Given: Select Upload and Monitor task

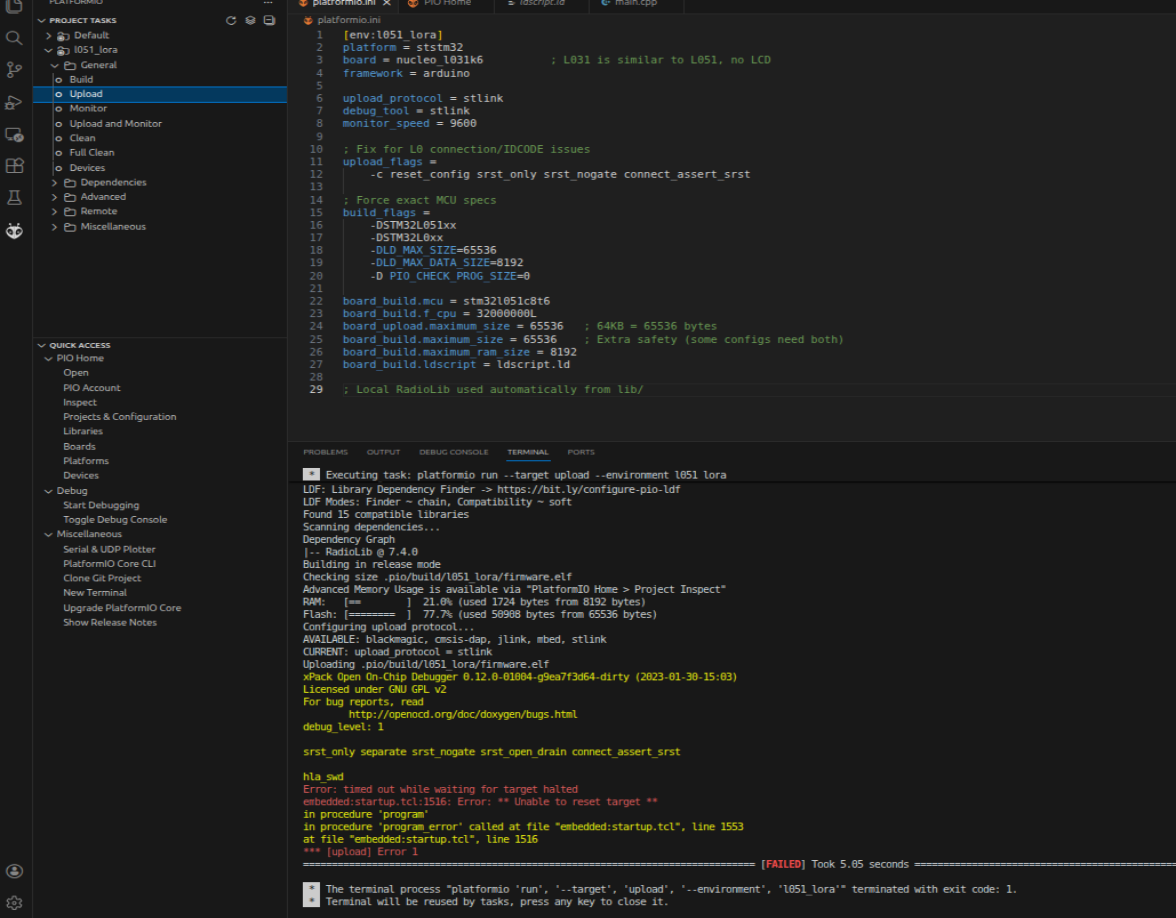Looking at the screenshot, I should [115, 124].
